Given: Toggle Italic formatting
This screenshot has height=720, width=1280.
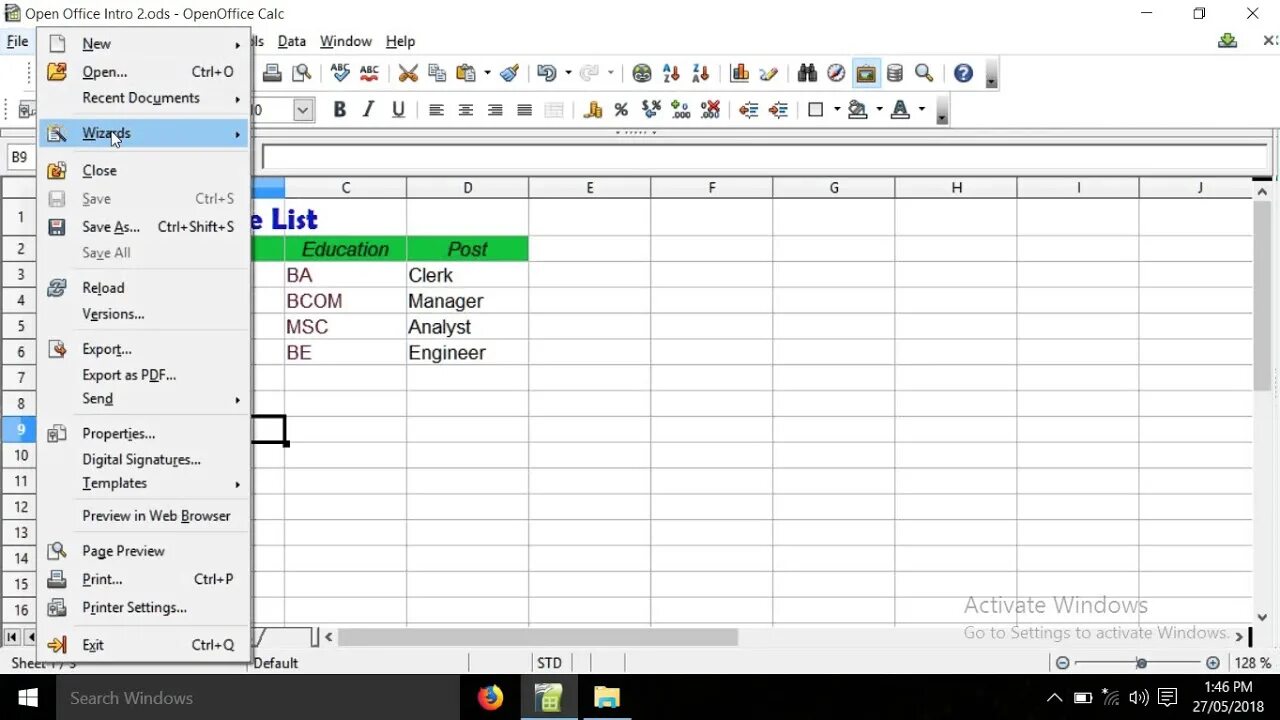Looking at the screenshot, I should [x=369, y=110].
